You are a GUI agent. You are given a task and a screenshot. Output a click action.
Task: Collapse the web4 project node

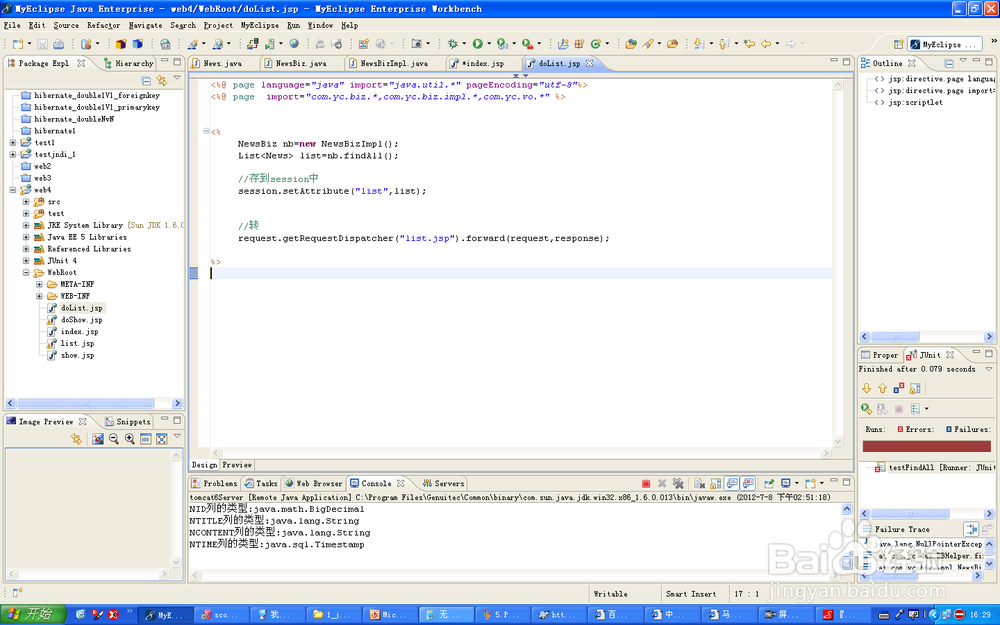(13, 190)
